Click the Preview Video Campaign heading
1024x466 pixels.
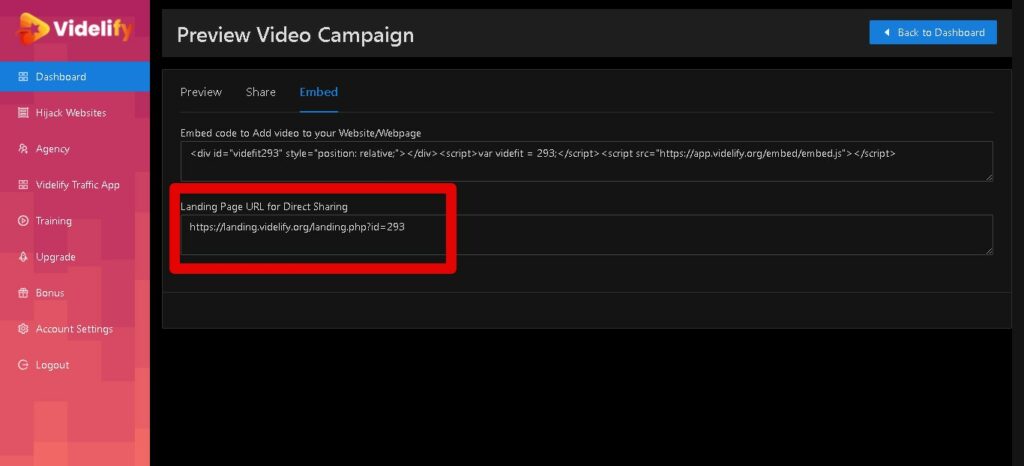295,35
